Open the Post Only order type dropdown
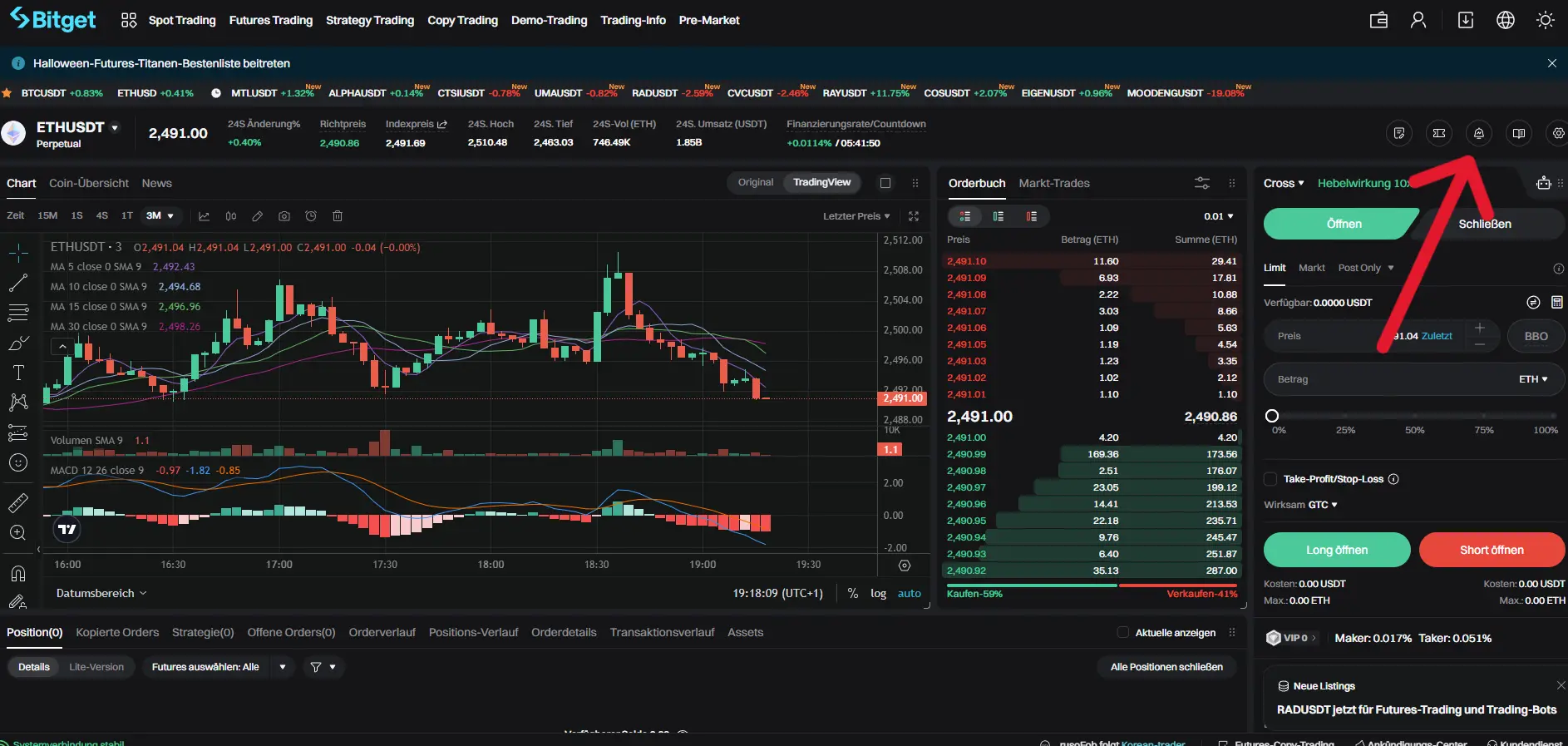Image resolution: width=1568 pixels, height=746 pixels. pos(1366,268)
